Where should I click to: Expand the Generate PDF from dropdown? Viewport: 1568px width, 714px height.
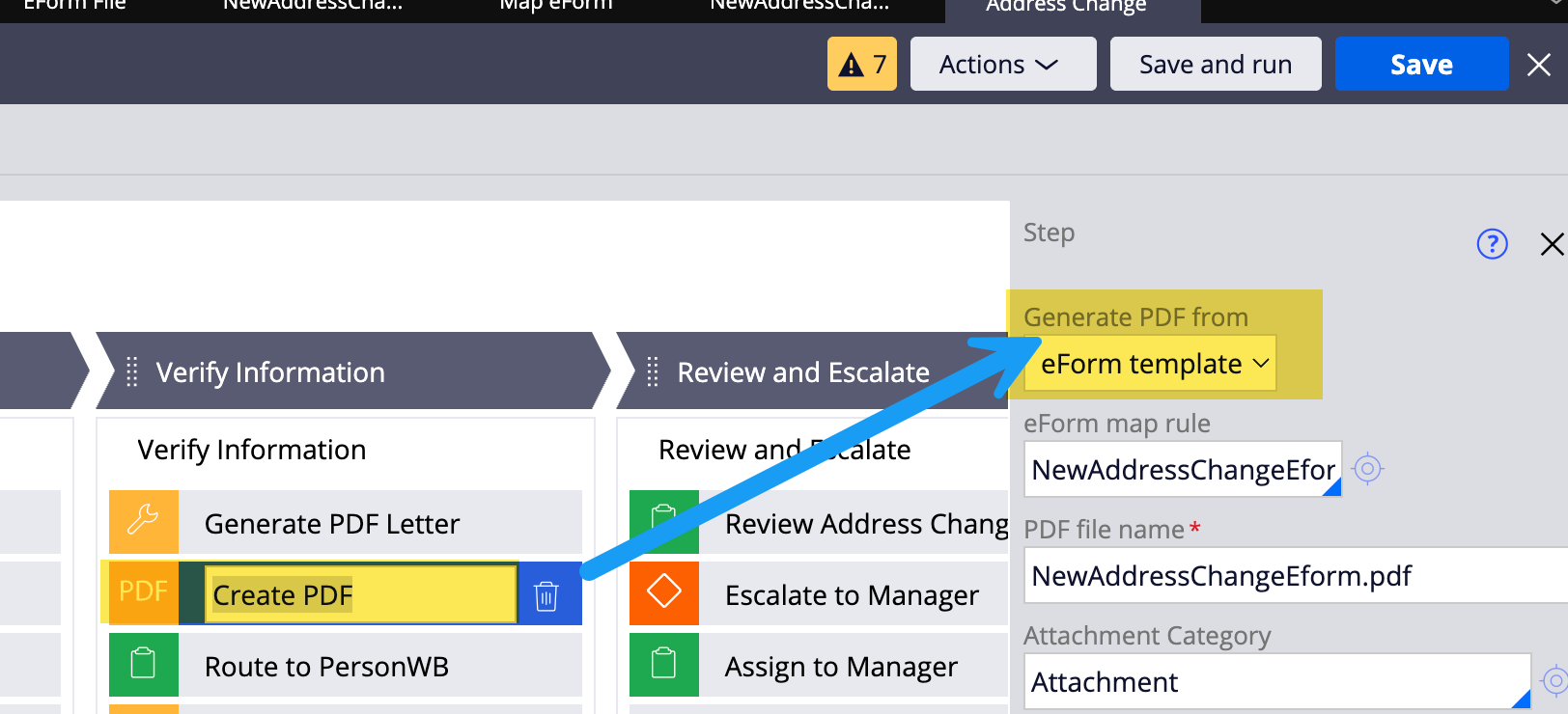pos(1150,364)
